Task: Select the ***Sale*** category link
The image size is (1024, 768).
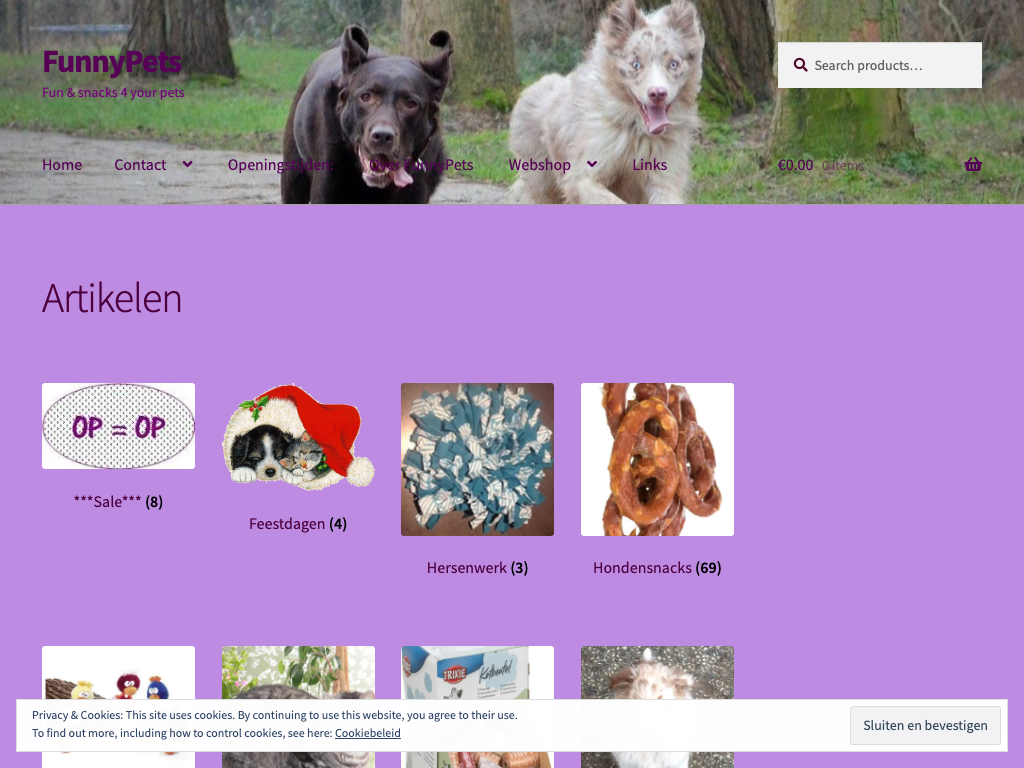Action: [x=118, y=502]
